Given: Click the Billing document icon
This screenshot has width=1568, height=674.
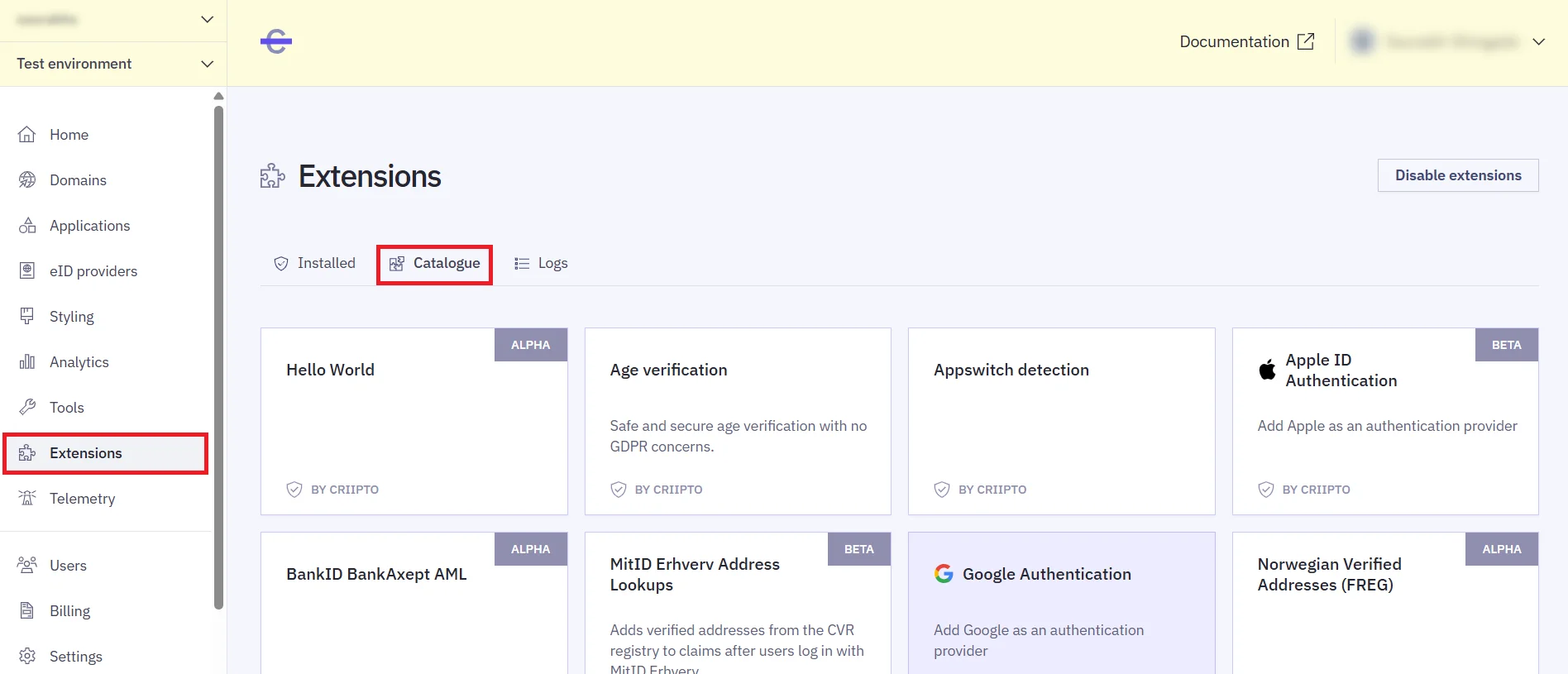Looking at the screenshot, I should [27, 611].
